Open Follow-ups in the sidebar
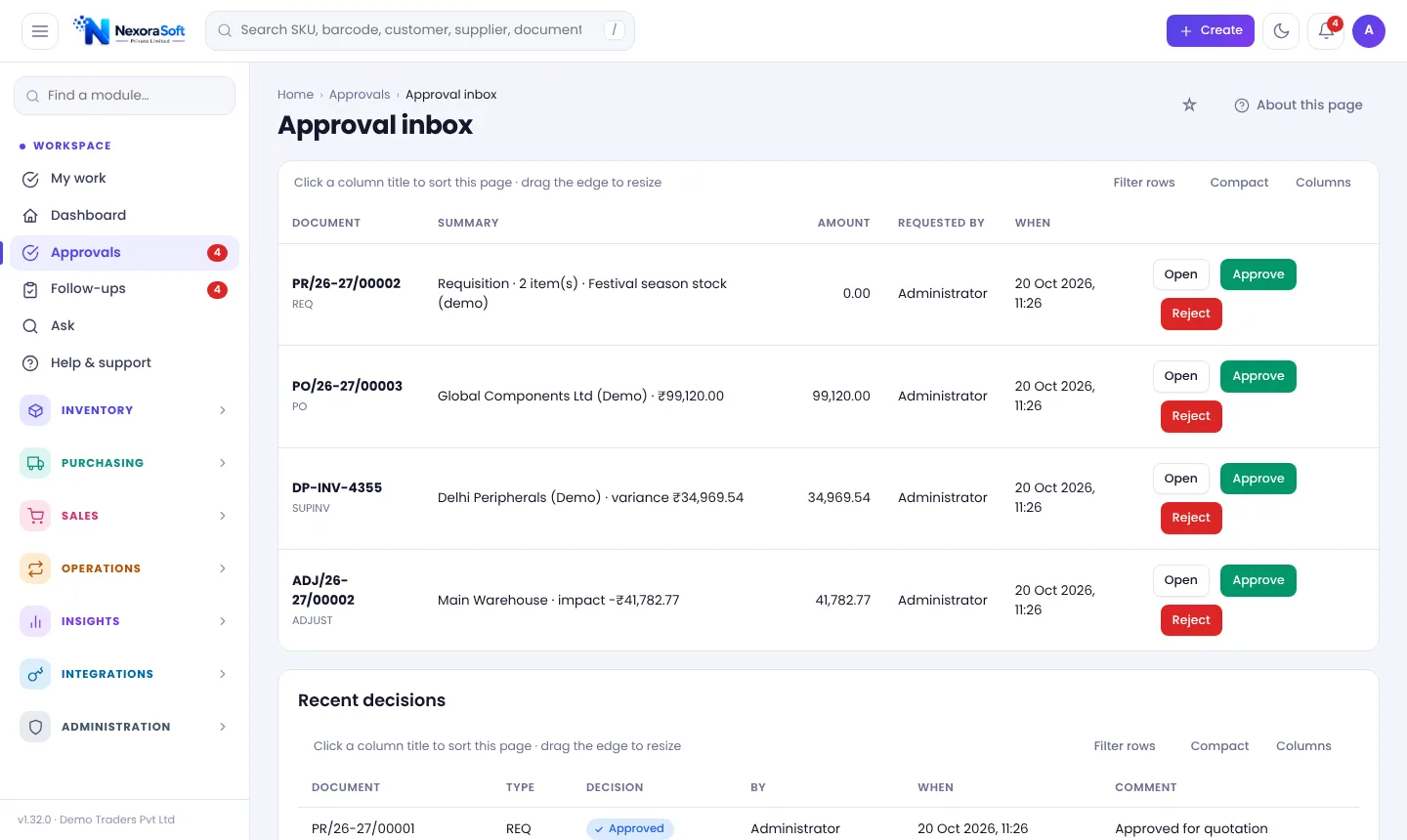 pyautogui.click(x=125, y=289)
